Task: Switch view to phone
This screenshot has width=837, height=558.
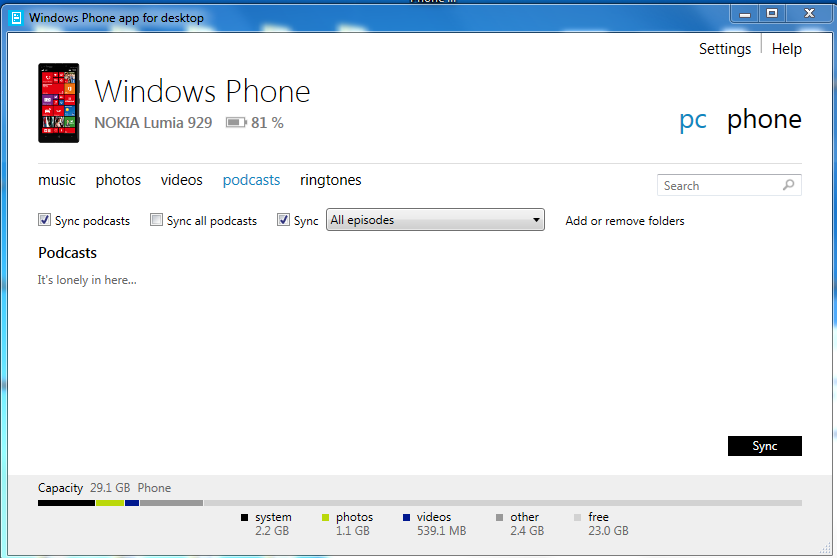Action: coord(764,119)
